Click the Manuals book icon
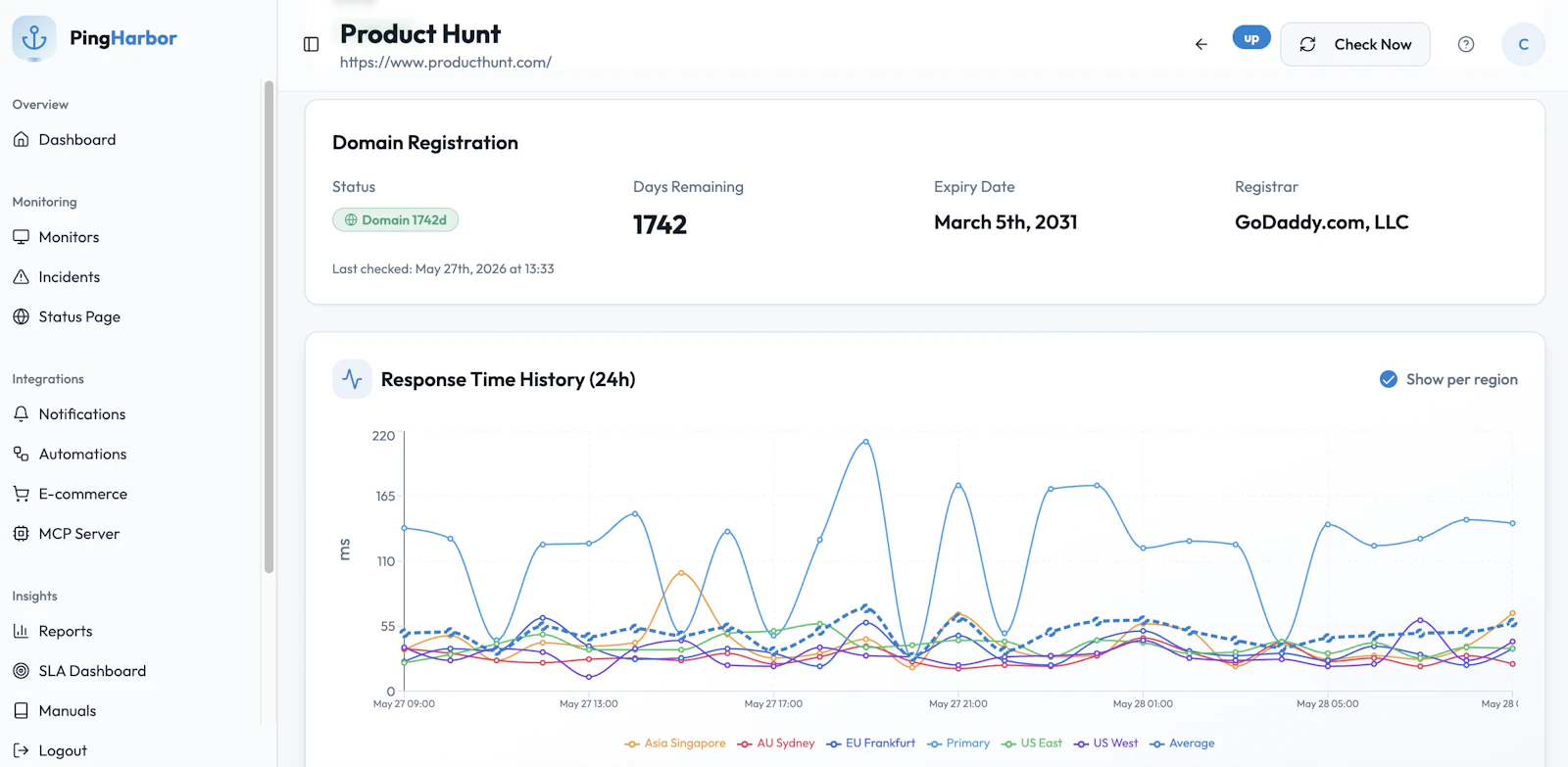1568x767 pixels. click(x=21, y=710)
